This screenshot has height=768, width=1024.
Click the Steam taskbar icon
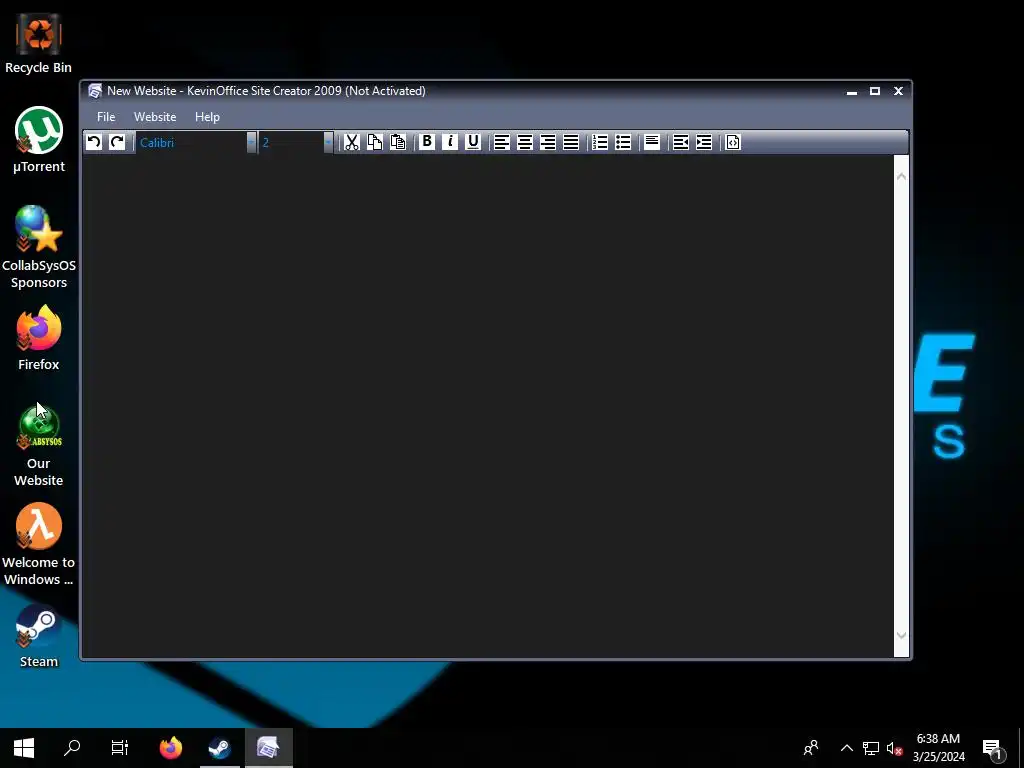219,748
